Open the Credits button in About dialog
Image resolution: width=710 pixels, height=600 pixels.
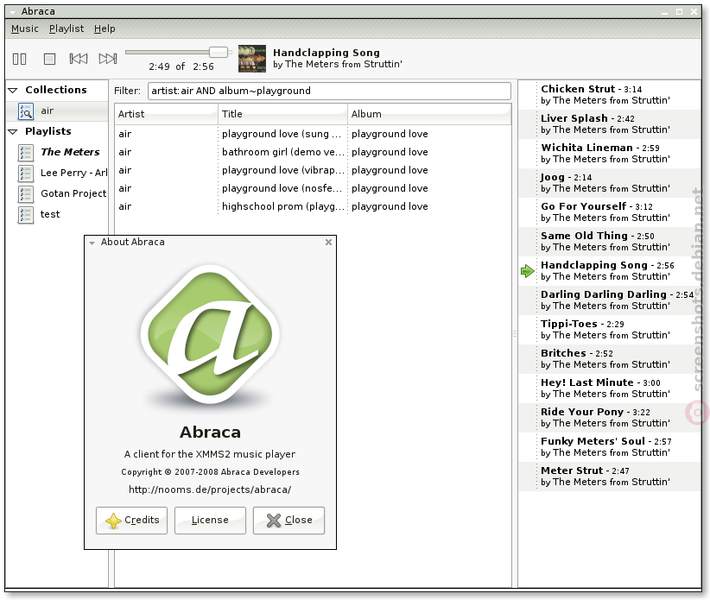click(x=132, y=520)
